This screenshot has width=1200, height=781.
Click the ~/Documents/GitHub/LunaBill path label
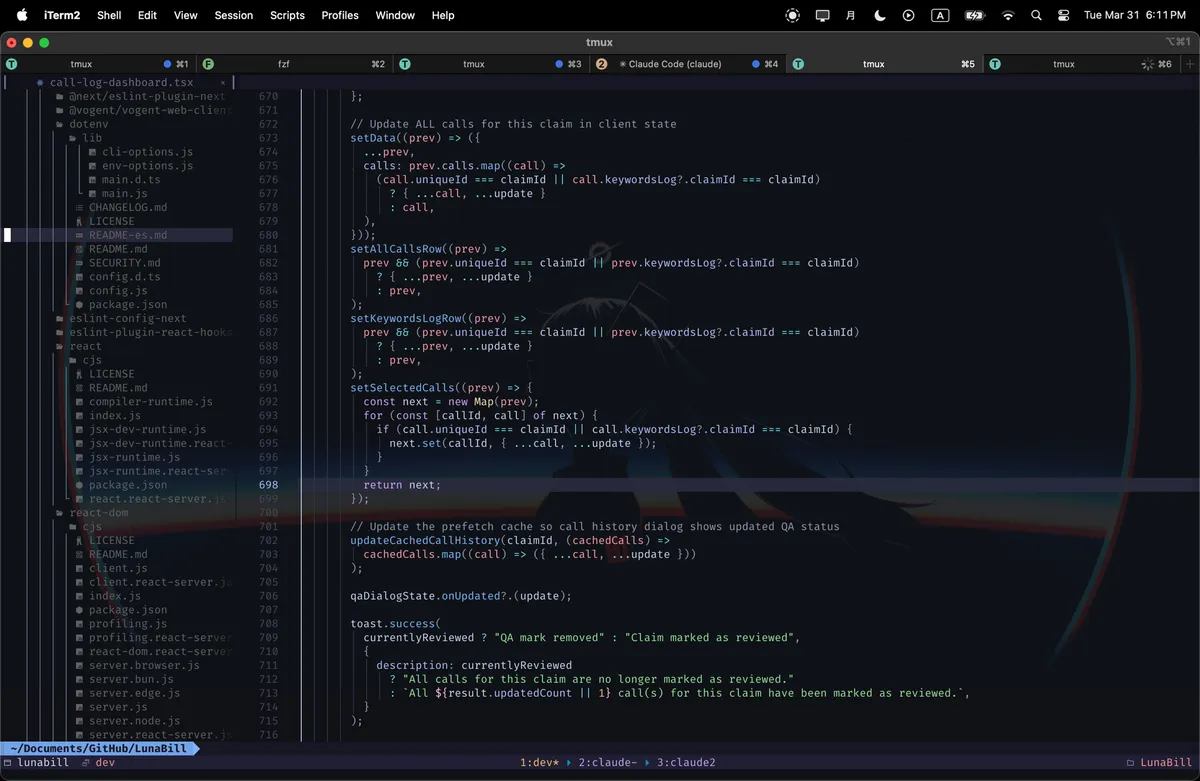98,747
